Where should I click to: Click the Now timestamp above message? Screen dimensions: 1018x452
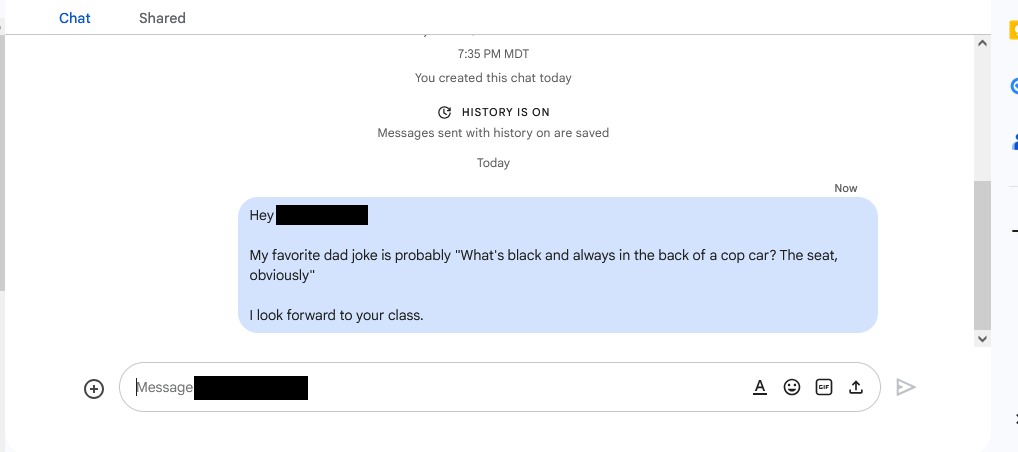click(846, 188)
